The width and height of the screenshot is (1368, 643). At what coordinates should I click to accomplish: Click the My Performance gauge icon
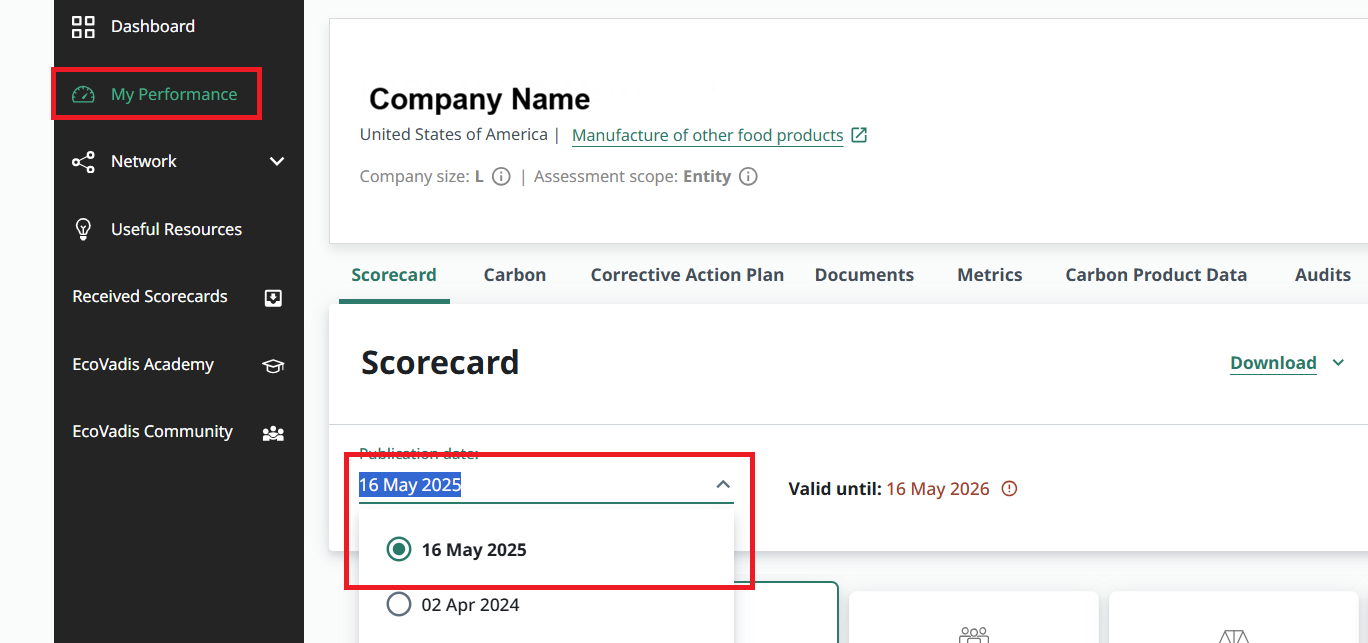[x=83, y=95]
